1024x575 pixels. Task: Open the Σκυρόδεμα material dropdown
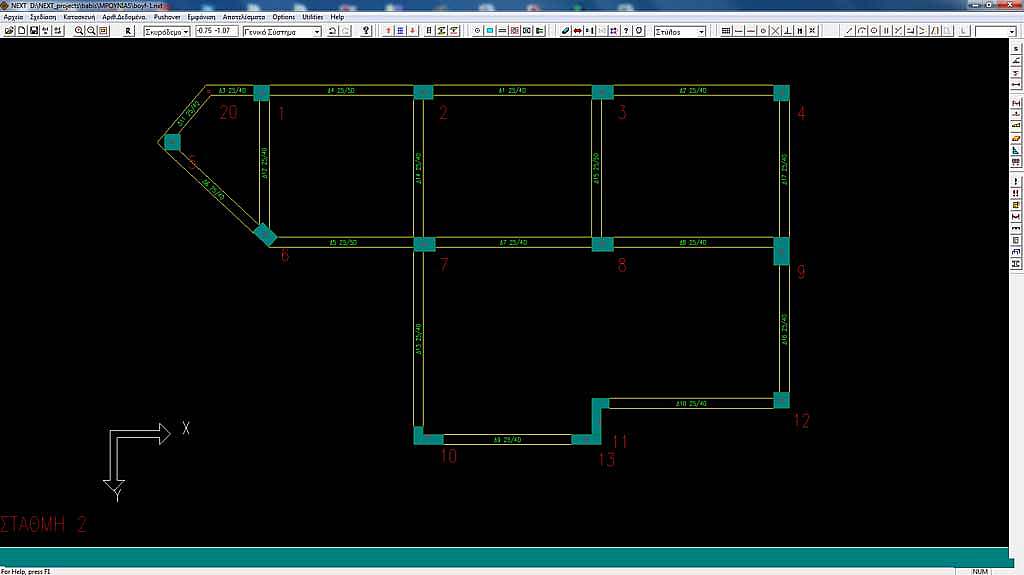click(166, 31)
